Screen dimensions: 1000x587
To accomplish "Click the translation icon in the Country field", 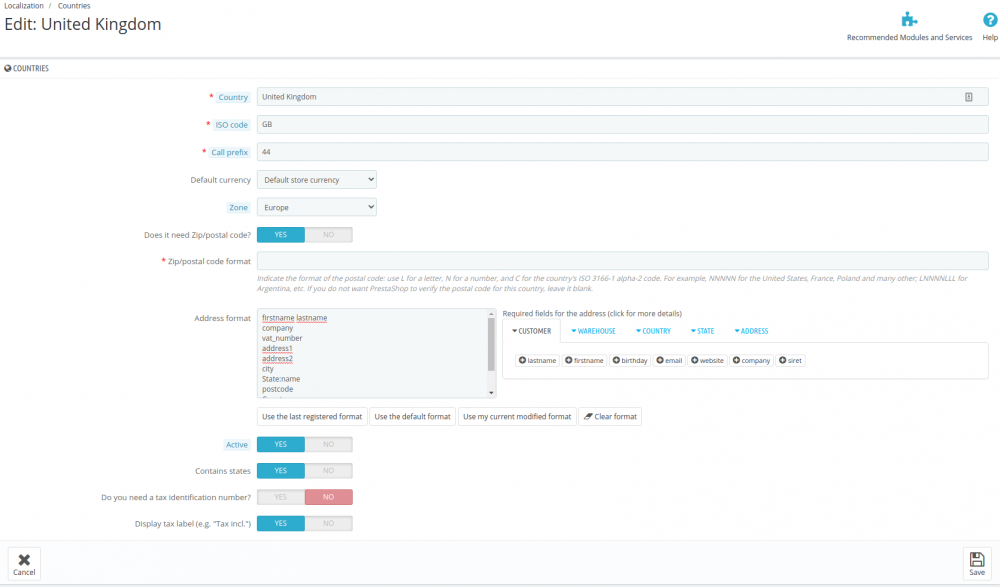I will 968,95.
